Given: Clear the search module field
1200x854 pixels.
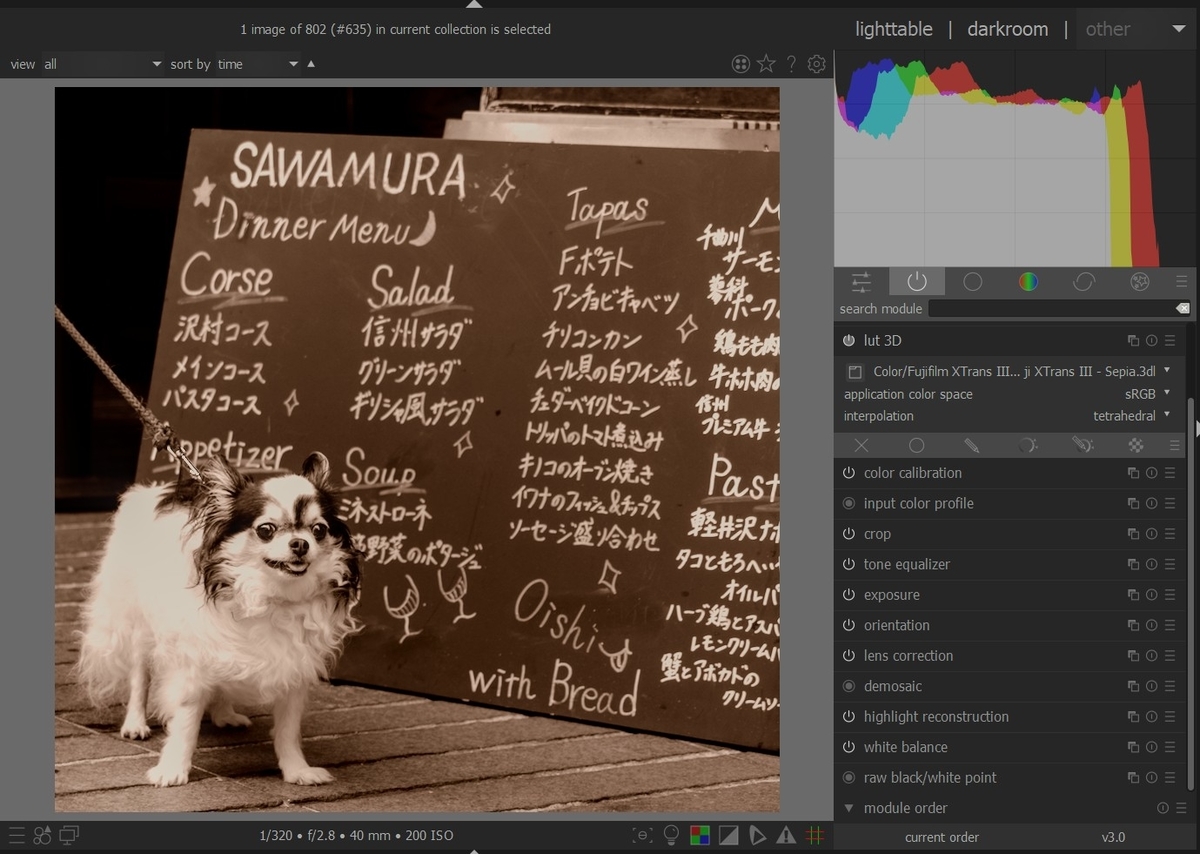Looking at the screenshot, I should [x=1182, y=309].
